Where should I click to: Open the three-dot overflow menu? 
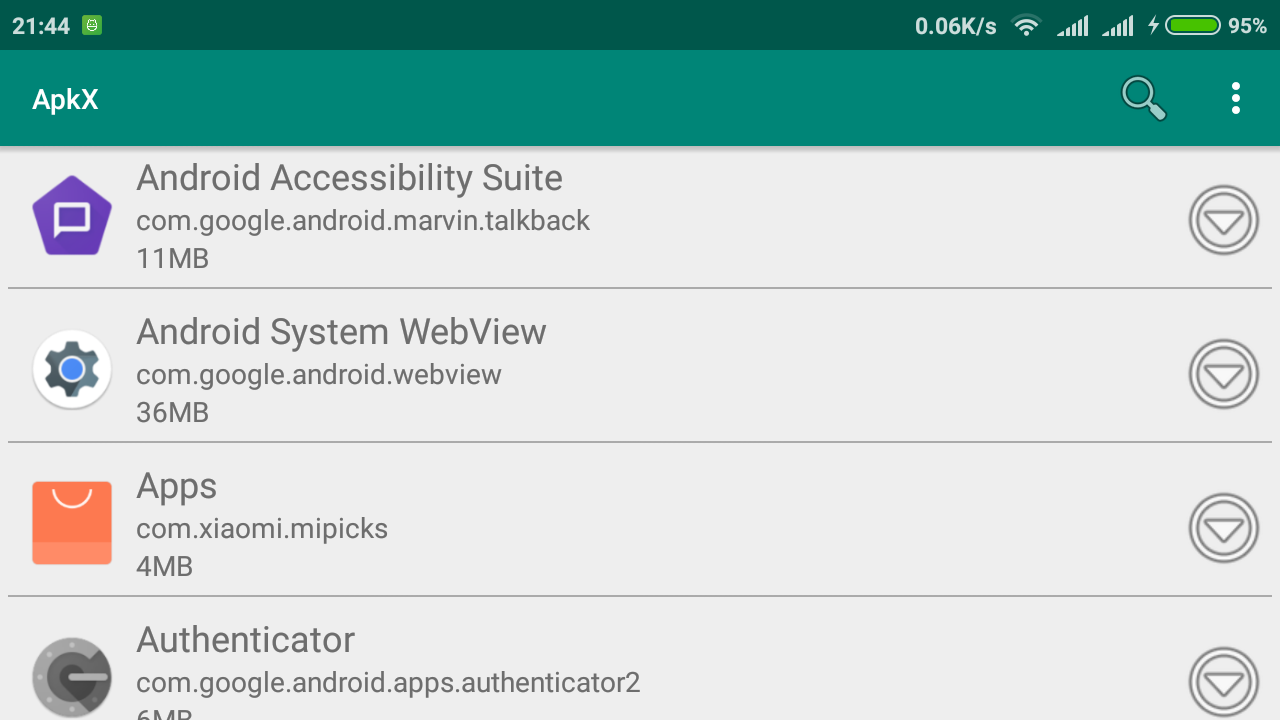click(x=1236, y=98)
